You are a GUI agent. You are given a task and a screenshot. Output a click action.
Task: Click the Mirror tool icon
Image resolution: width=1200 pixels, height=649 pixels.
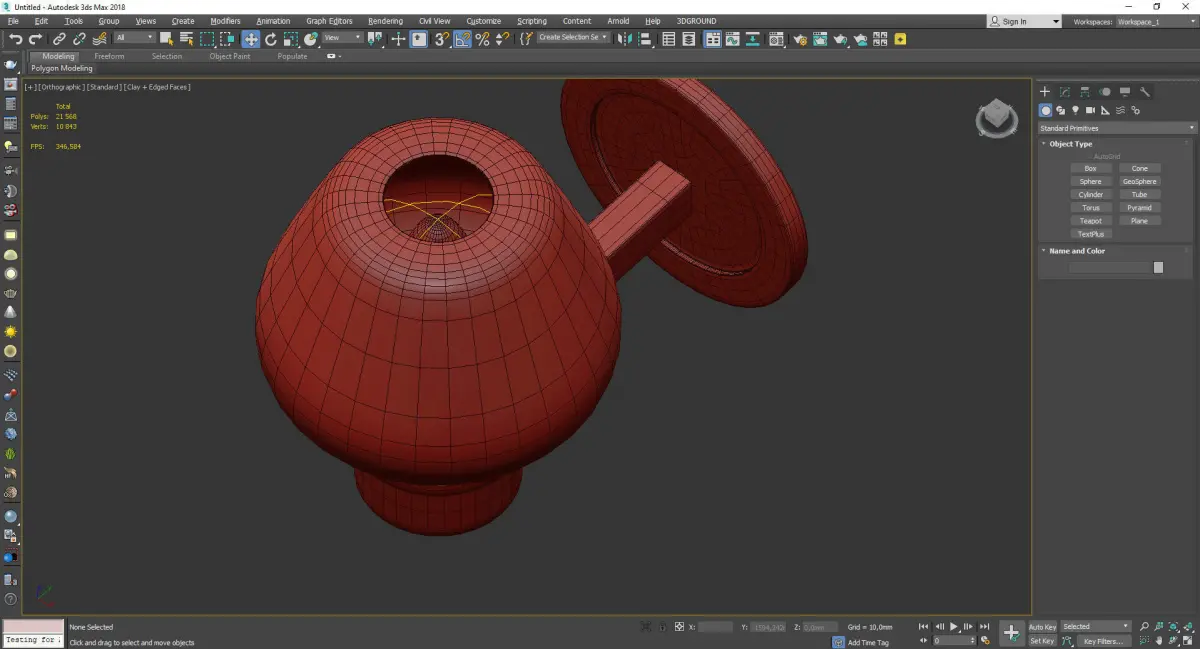point(624,39)
